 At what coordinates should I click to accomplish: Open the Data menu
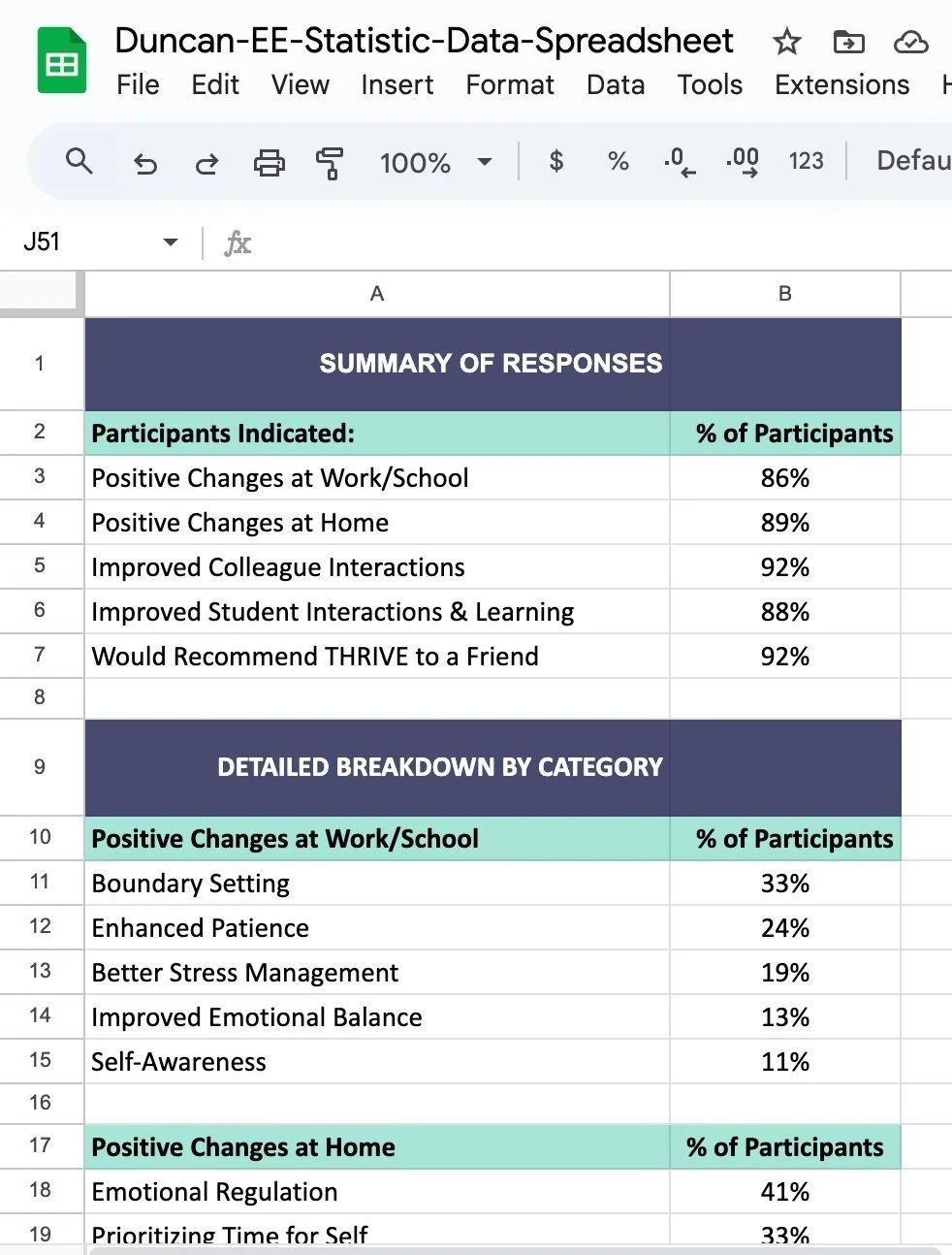616,85
